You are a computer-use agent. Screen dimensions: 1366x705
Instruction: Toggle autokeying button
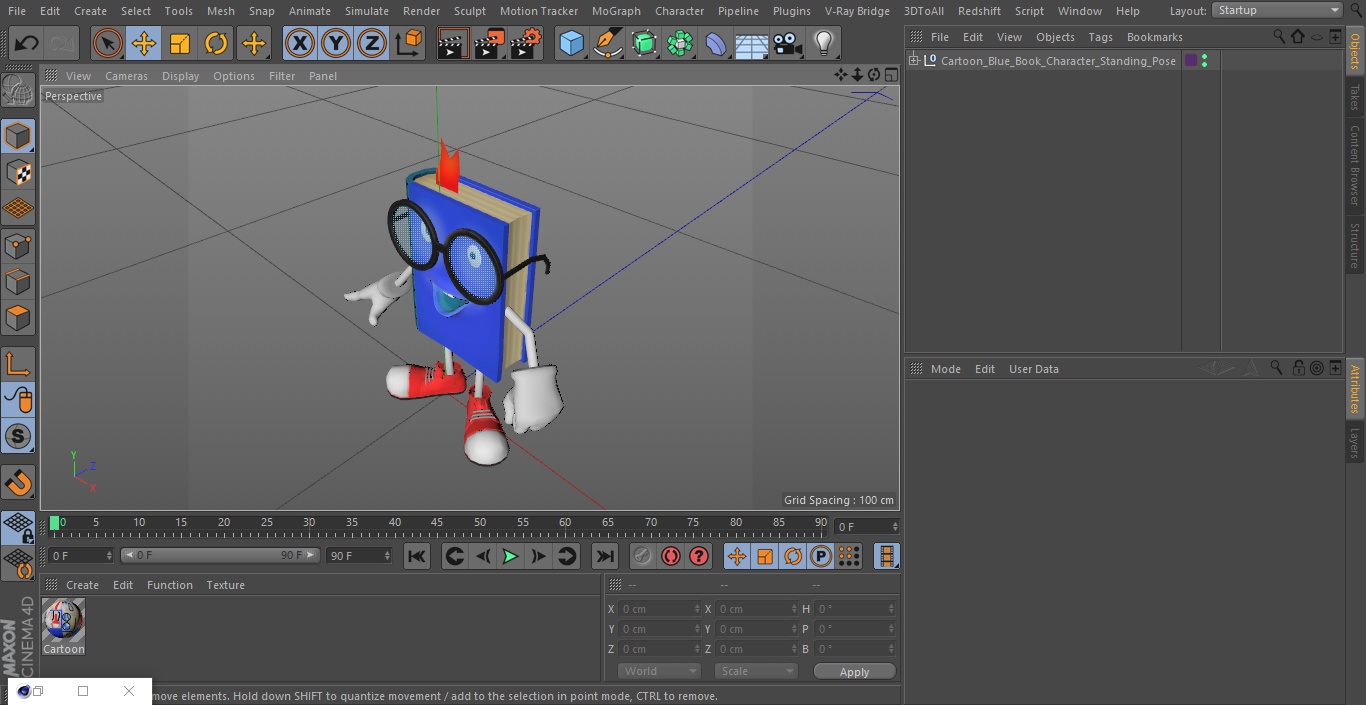(x=671, y=557)
